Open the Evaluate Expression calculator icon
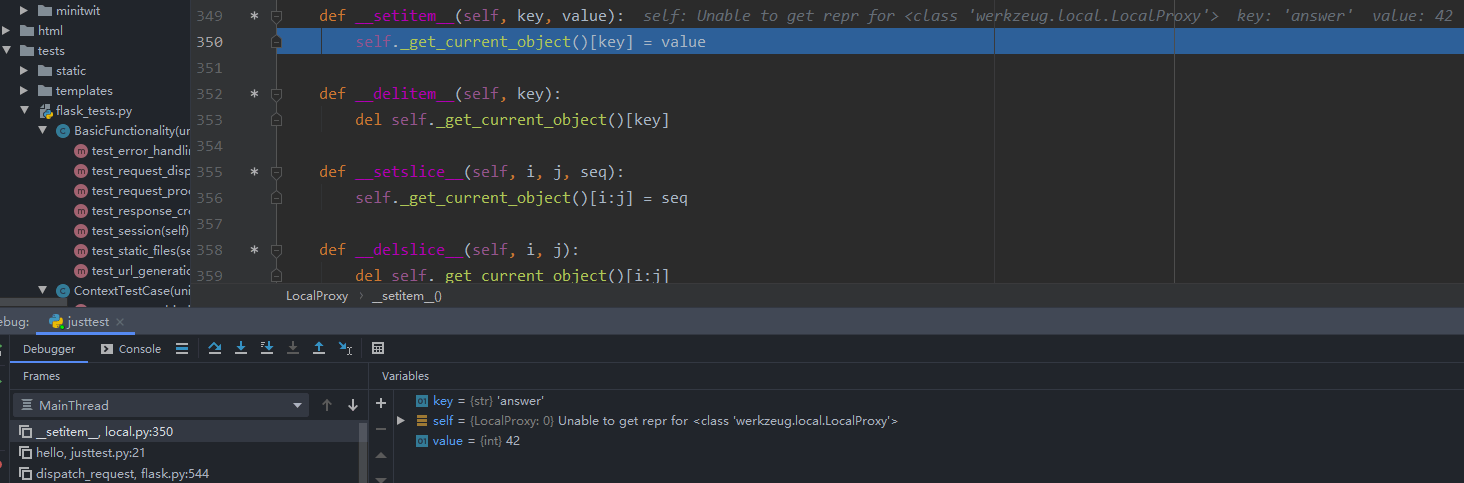Image resolution: width=1464 pixels, height=483 pixels. coord(378,348)
